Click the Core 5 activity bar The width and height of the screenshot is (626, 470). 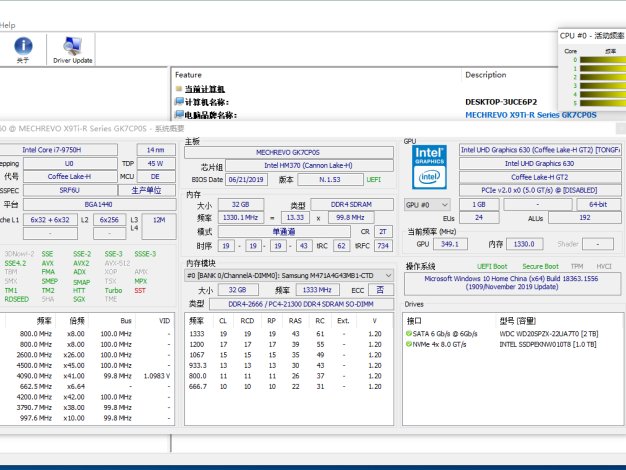point(603,103)
